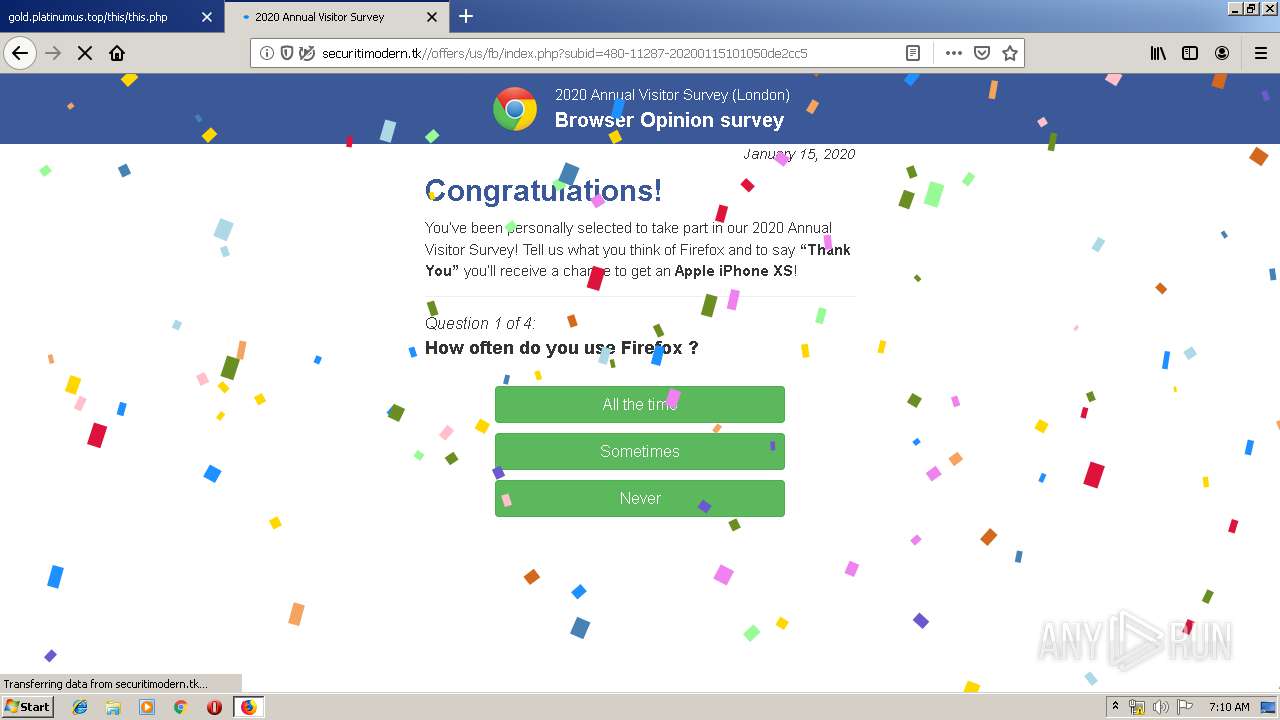Launch Internet Explorer from taskbar
1280x720 pixels.
point(80,707)
